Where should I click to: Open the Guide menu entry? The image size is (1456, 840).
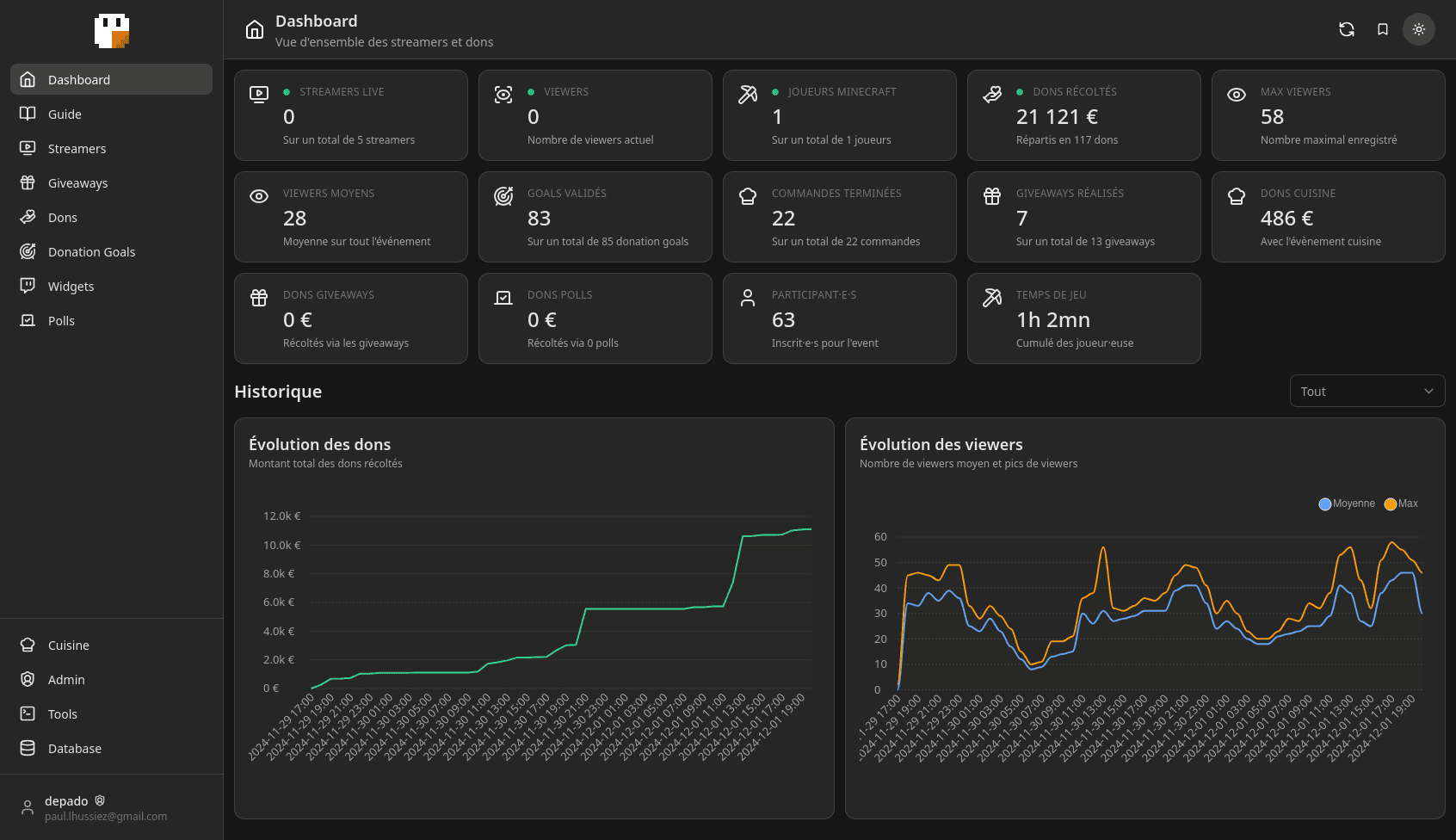65,114
